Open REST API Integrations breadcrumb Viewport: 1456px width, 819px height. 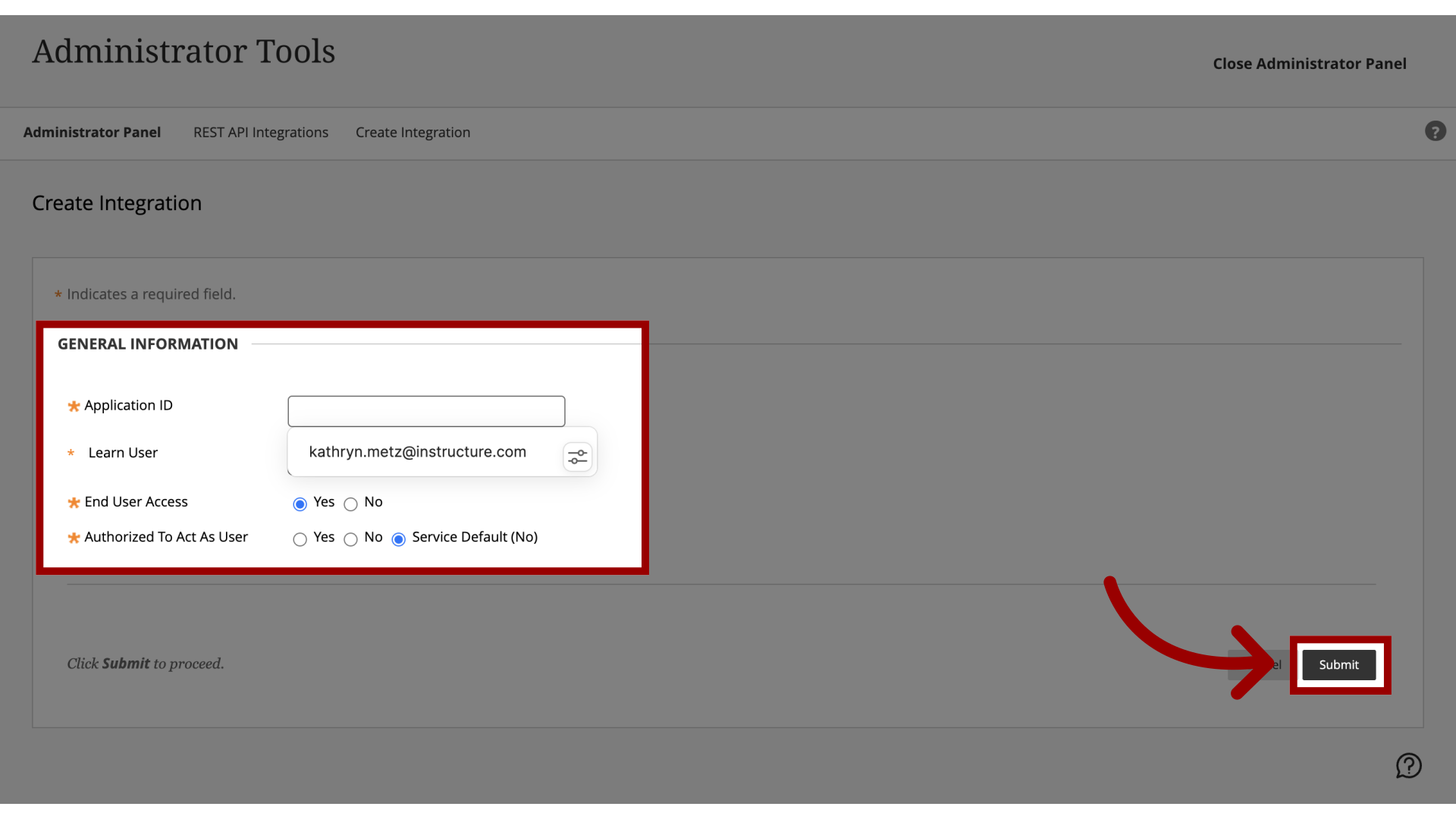[261, 132]
